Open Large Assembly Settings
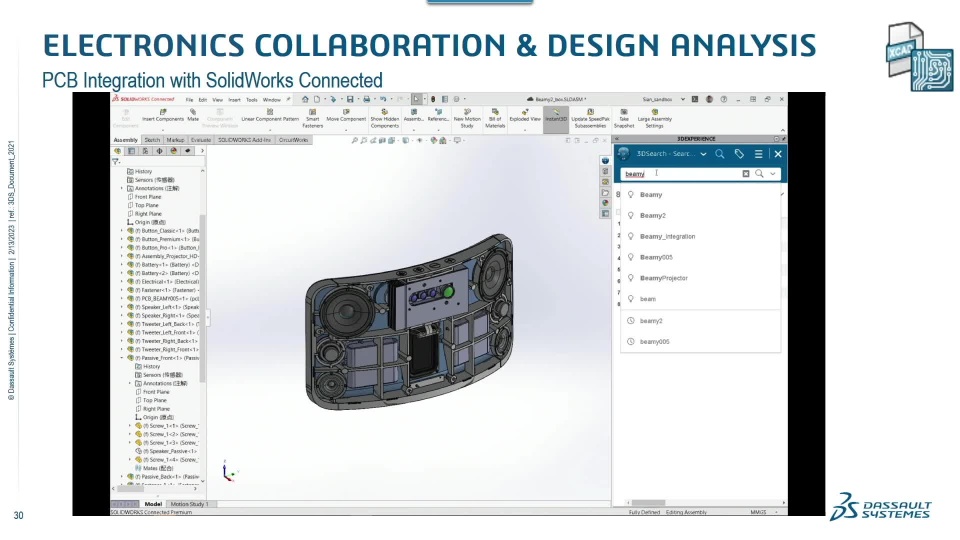The height and width of the screenshot is (540, 960). coord(654,119)
